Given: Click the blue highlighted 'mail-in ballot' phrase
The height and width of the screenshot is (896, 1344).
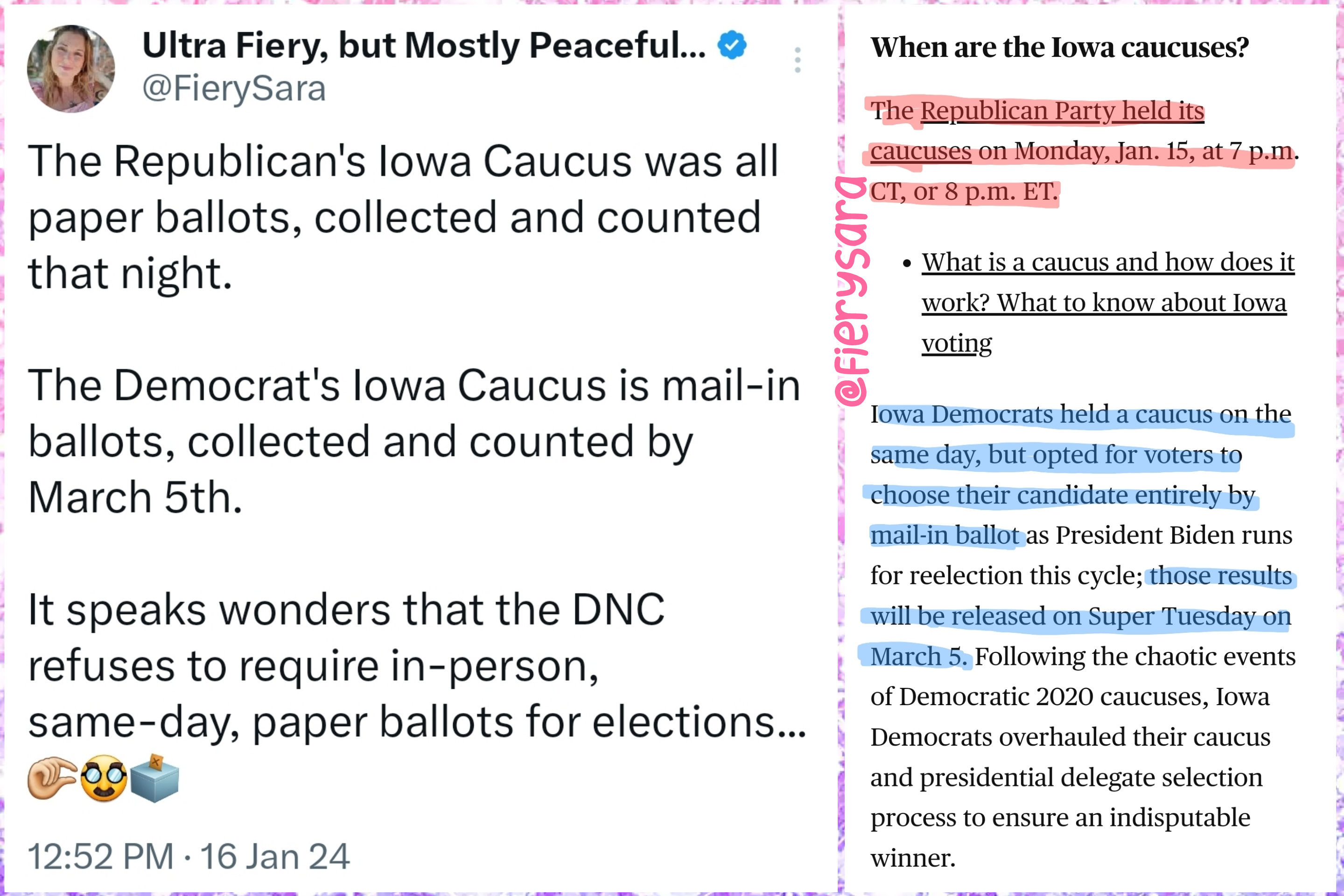Looking at the screenshot, I should [945, 535].
